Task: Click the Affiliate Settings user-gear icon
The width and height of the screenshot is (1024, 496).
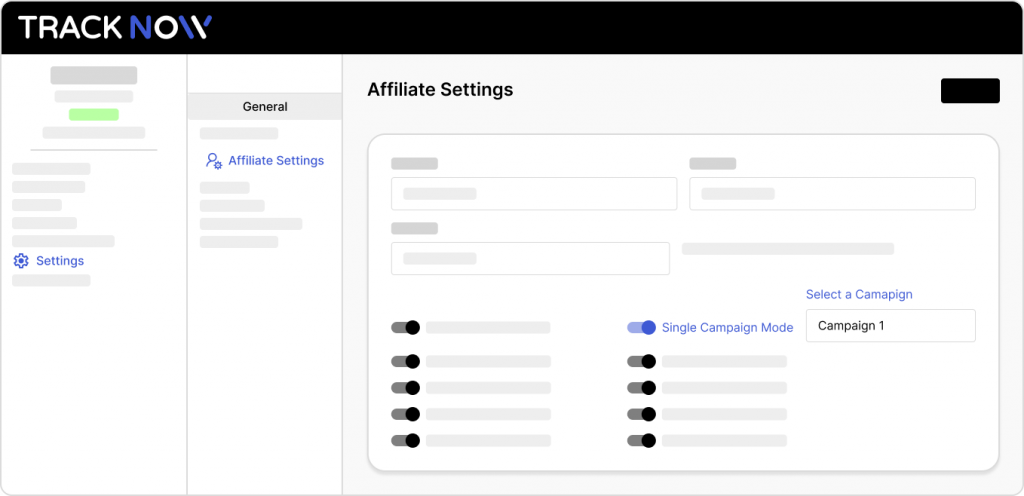Action: tap(214, 161)
